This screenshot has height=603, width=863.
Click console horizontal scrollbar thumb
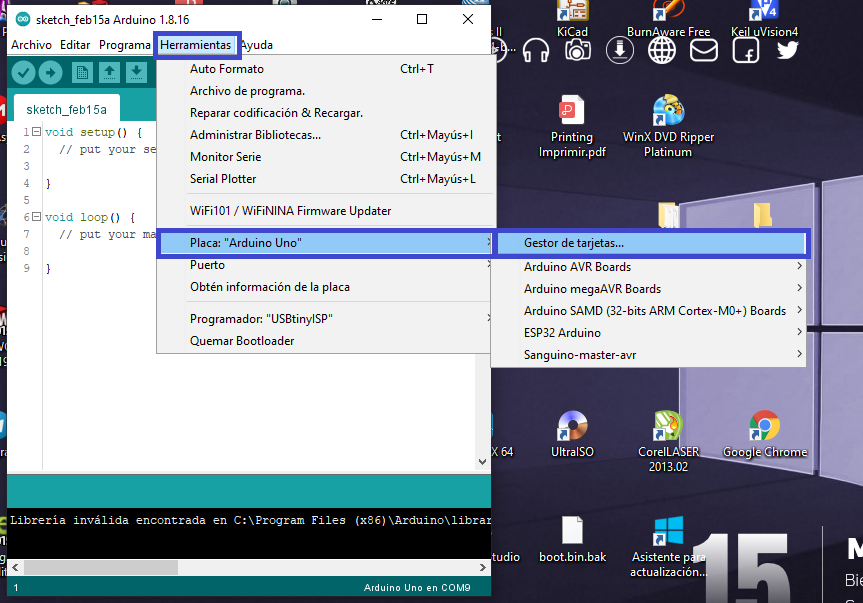coord(101,567)
